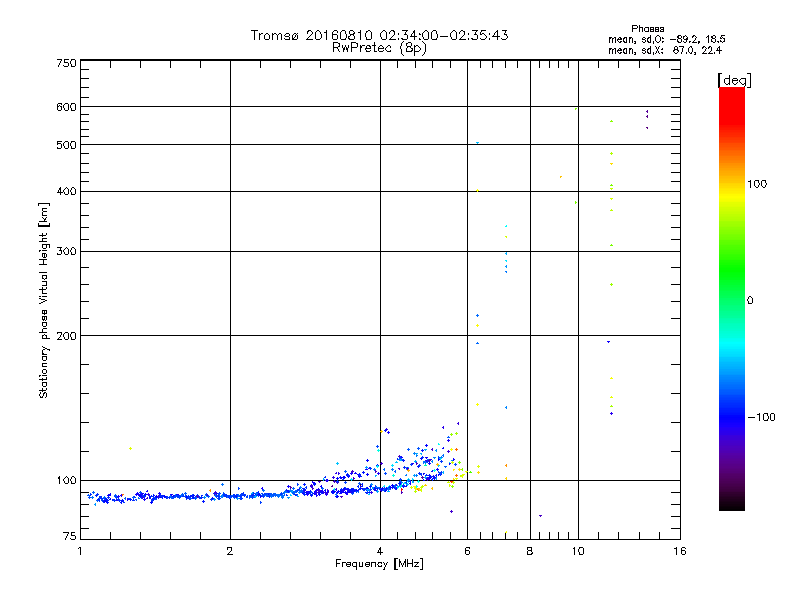Click the 'Stationary phase Virtual Height [km]' axis label
The width and height of the screenshot is (800, 600).
pyautogui.click(x=44, y=300)
